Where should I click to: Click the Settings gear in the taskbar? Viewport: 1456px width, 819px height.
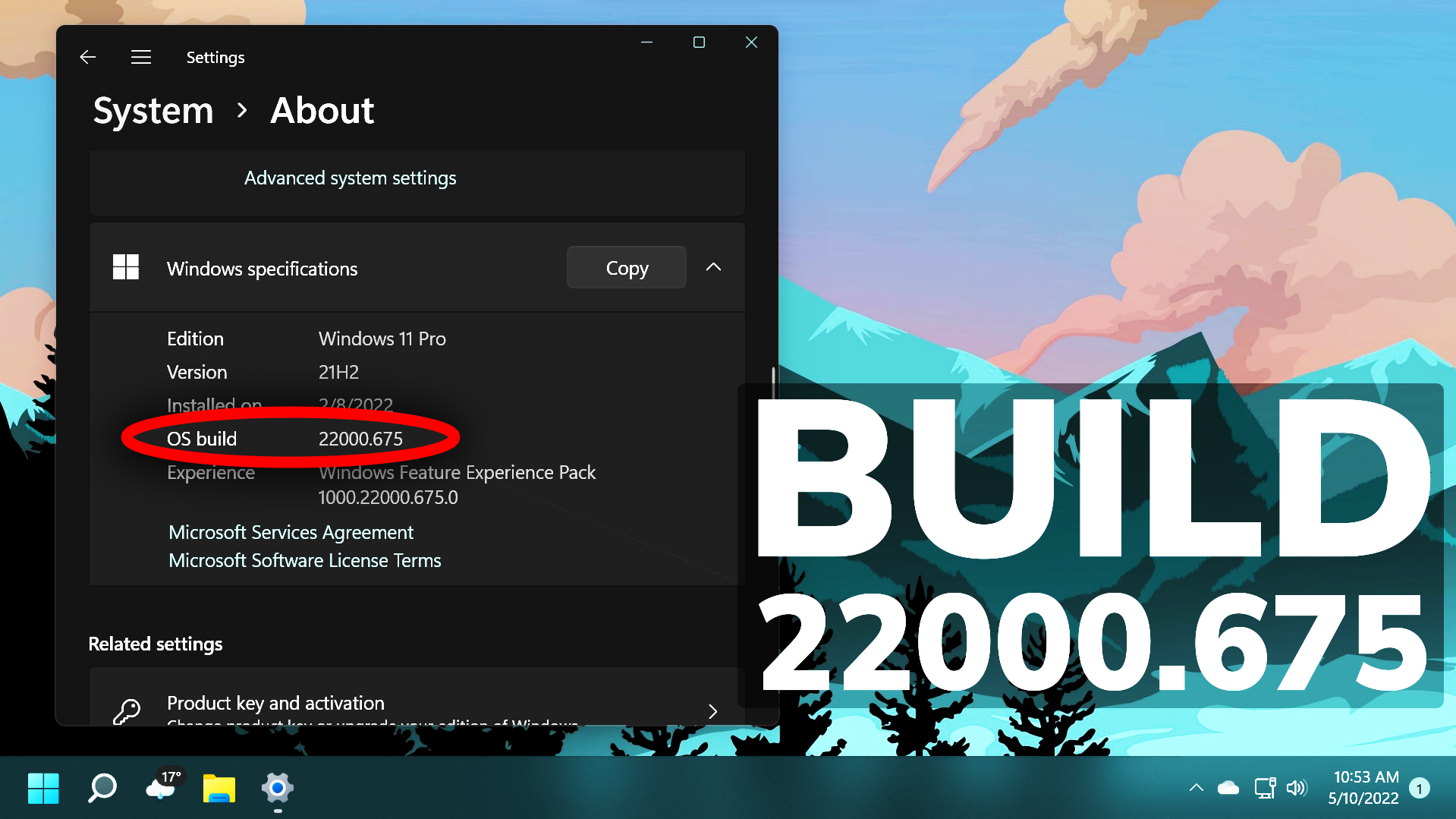[x=278, y=788]
